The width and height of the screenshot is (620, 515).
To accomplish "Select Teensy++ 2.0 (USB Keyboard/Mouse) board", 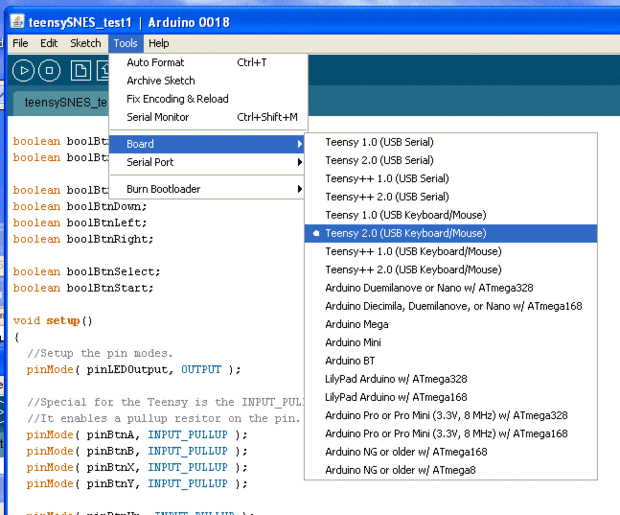I will pos(451,269).
